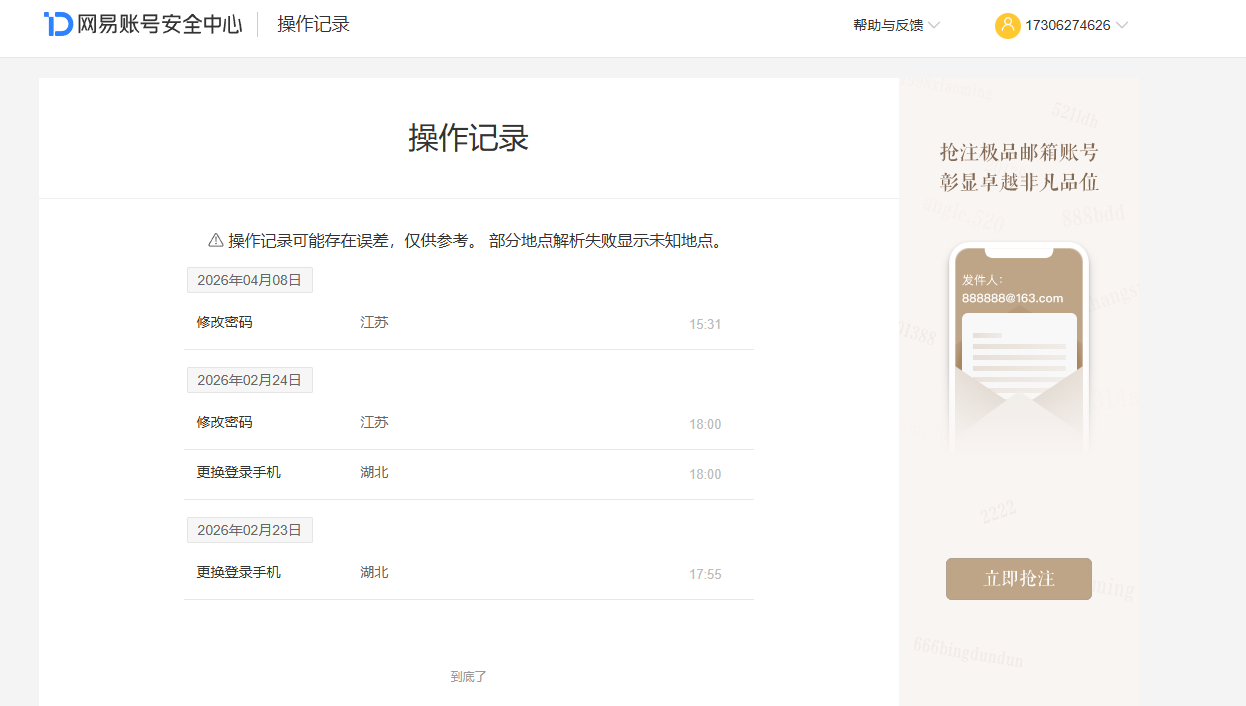The width and height of the screenshot is (1246, 706).
Task: Click 修改密码 entry at 15:31
Action: 224,322
